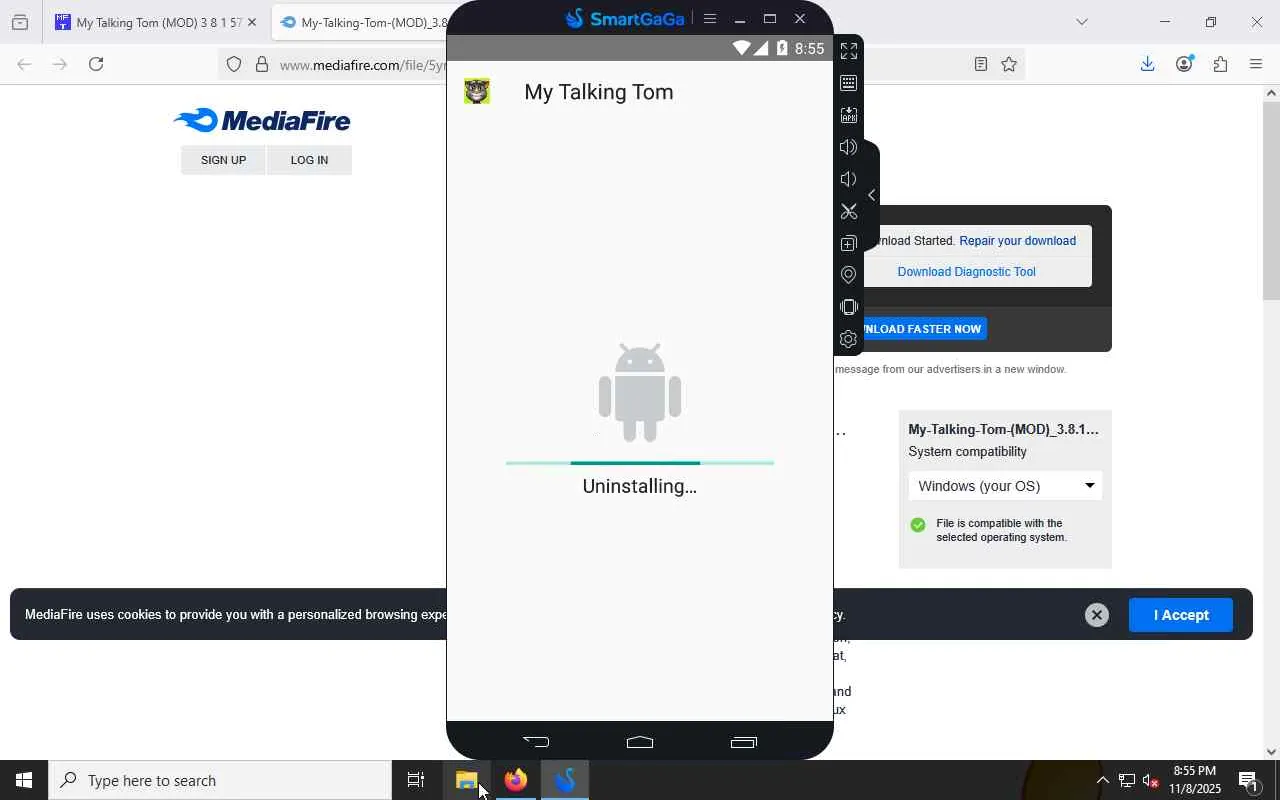The width and height of the screenshot is (1280, 800).
Task: Click the "Uninstalling…" status text
Action: tap(640, 486)
